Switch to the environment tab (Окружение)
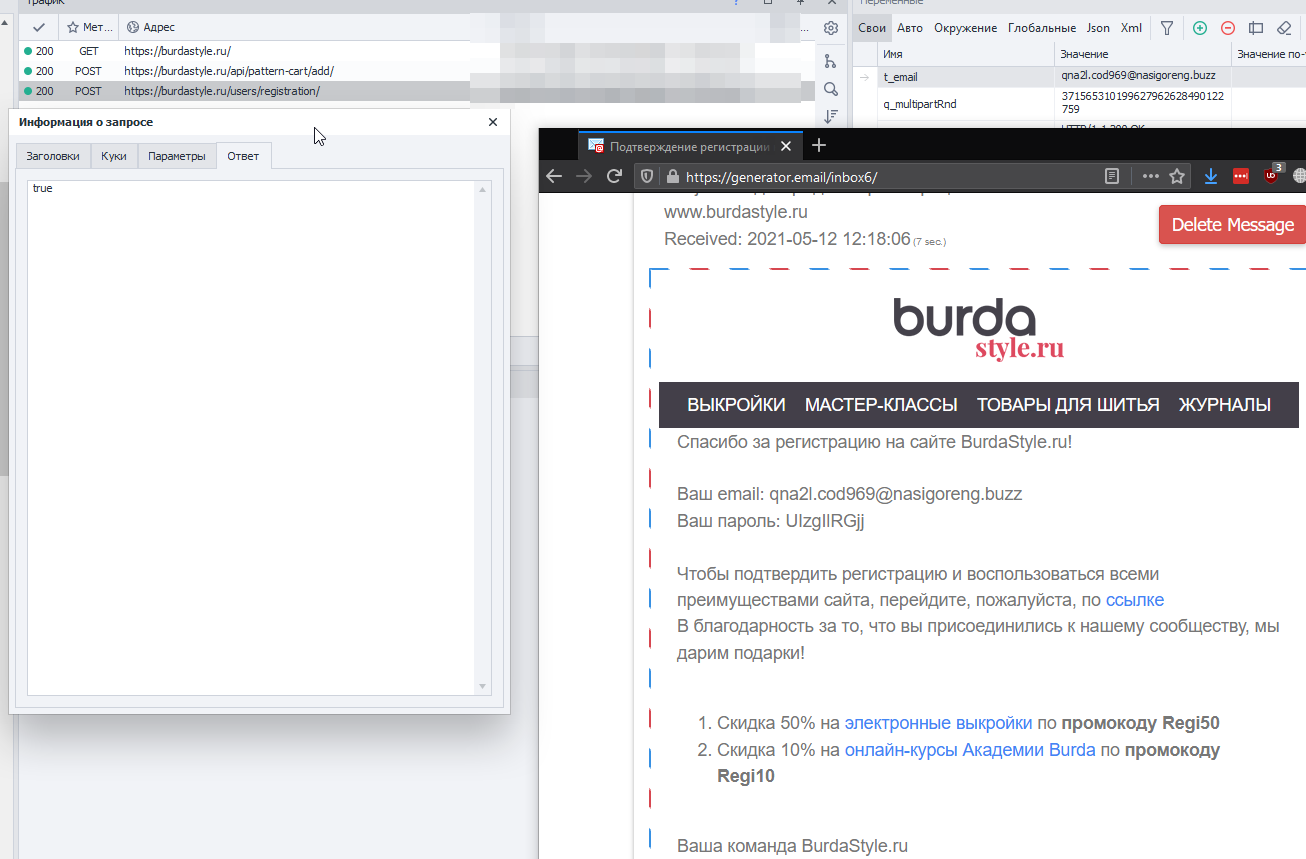Image resolution: width=1306 pixels, height=859 pixels. (x=966, y=28)
